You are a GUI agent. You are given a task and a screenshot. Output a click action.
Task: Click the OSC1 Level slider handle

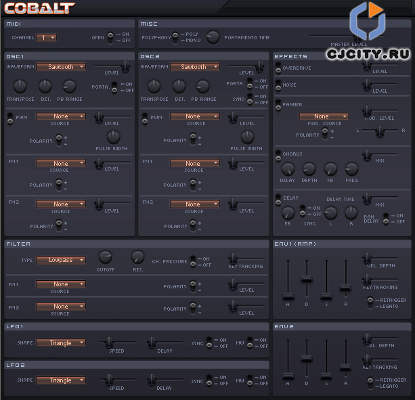pyautogui.click(x=125, y=66)
